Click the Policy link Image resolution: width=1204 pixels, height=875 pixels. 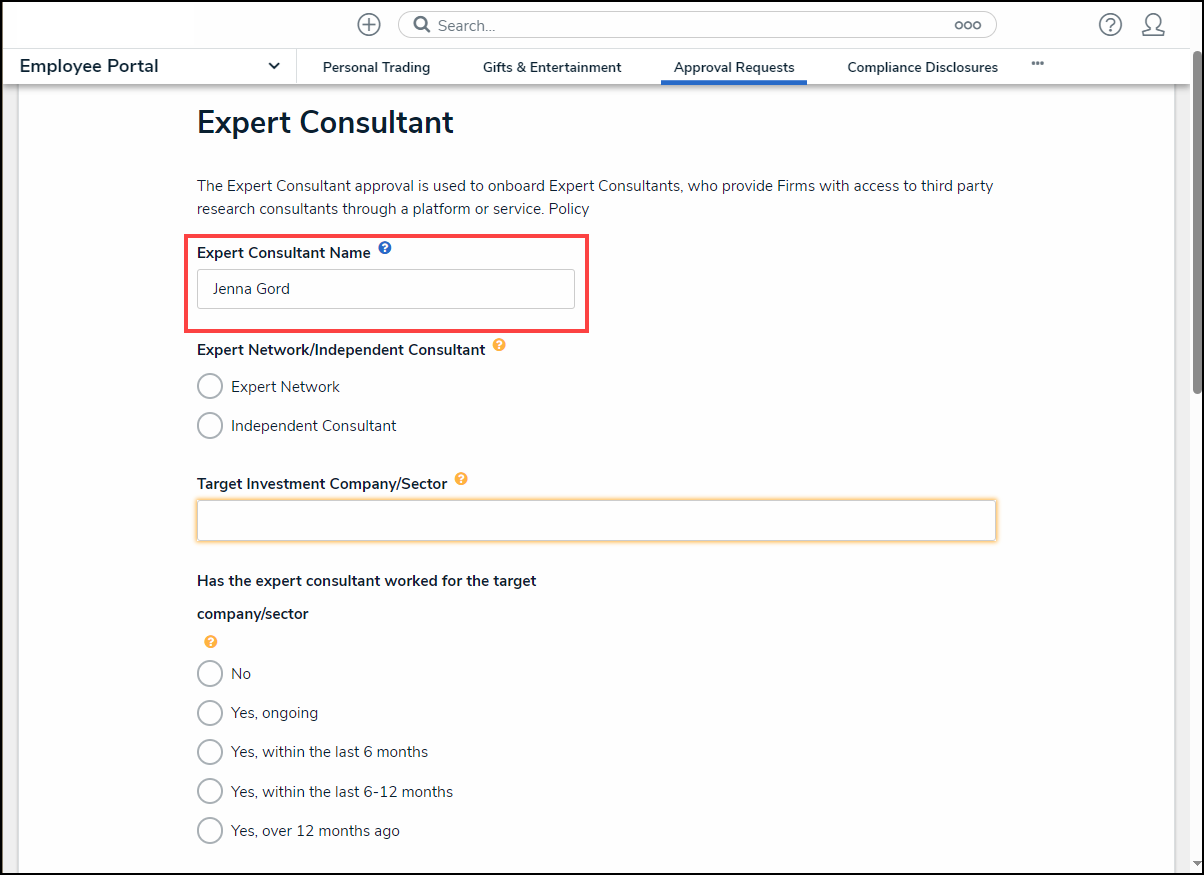563,208
